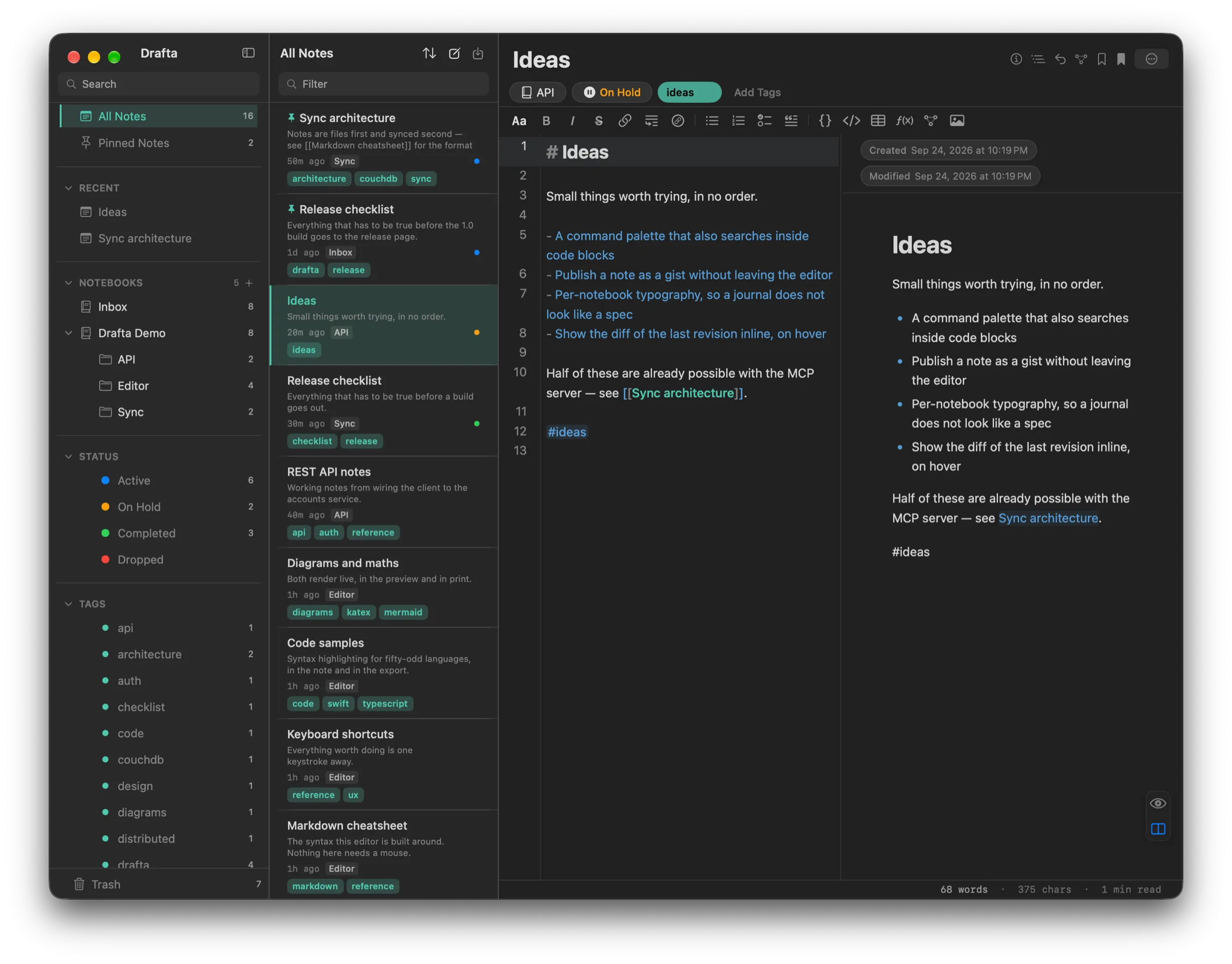This screenshot has width=1232, height=964.
Task: Filter by On Hold status
Action: [x=159, y=507]
